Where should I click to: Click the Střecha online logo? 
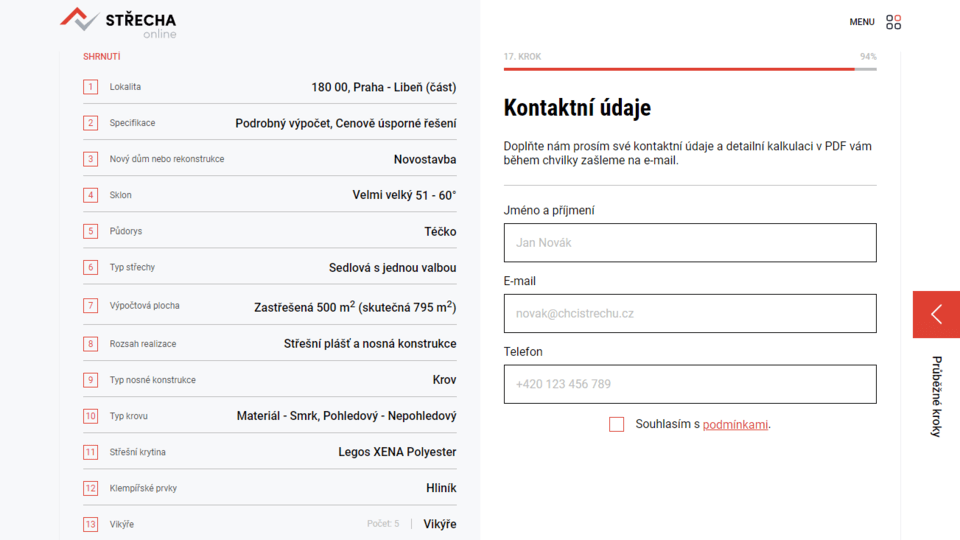point(118,23)
